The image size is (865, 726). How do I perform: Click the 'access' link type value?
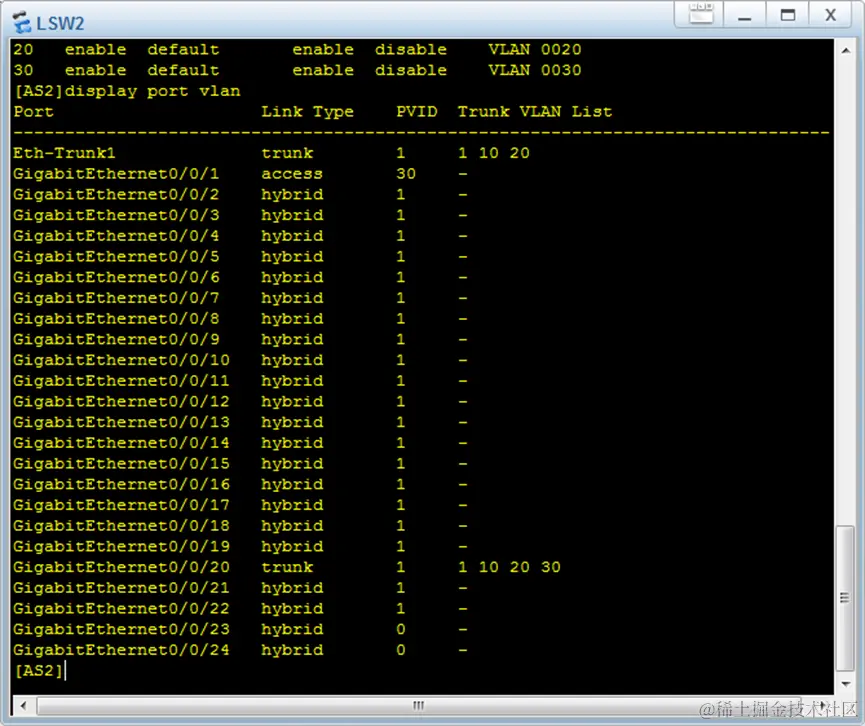[292, 174]
